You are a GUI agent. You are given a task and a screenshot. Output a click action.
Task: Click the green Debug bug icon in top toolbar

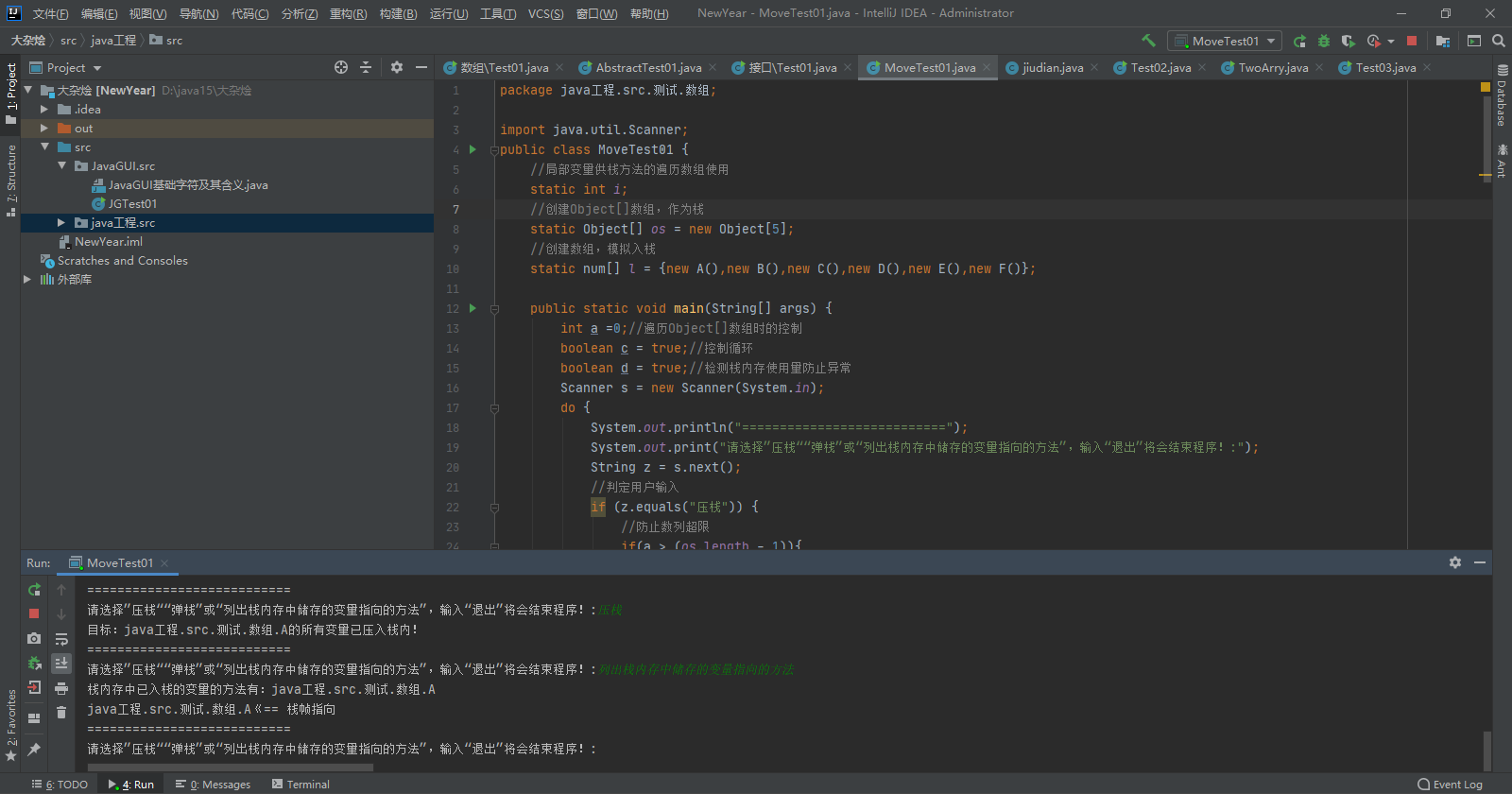click(1324, 41)
